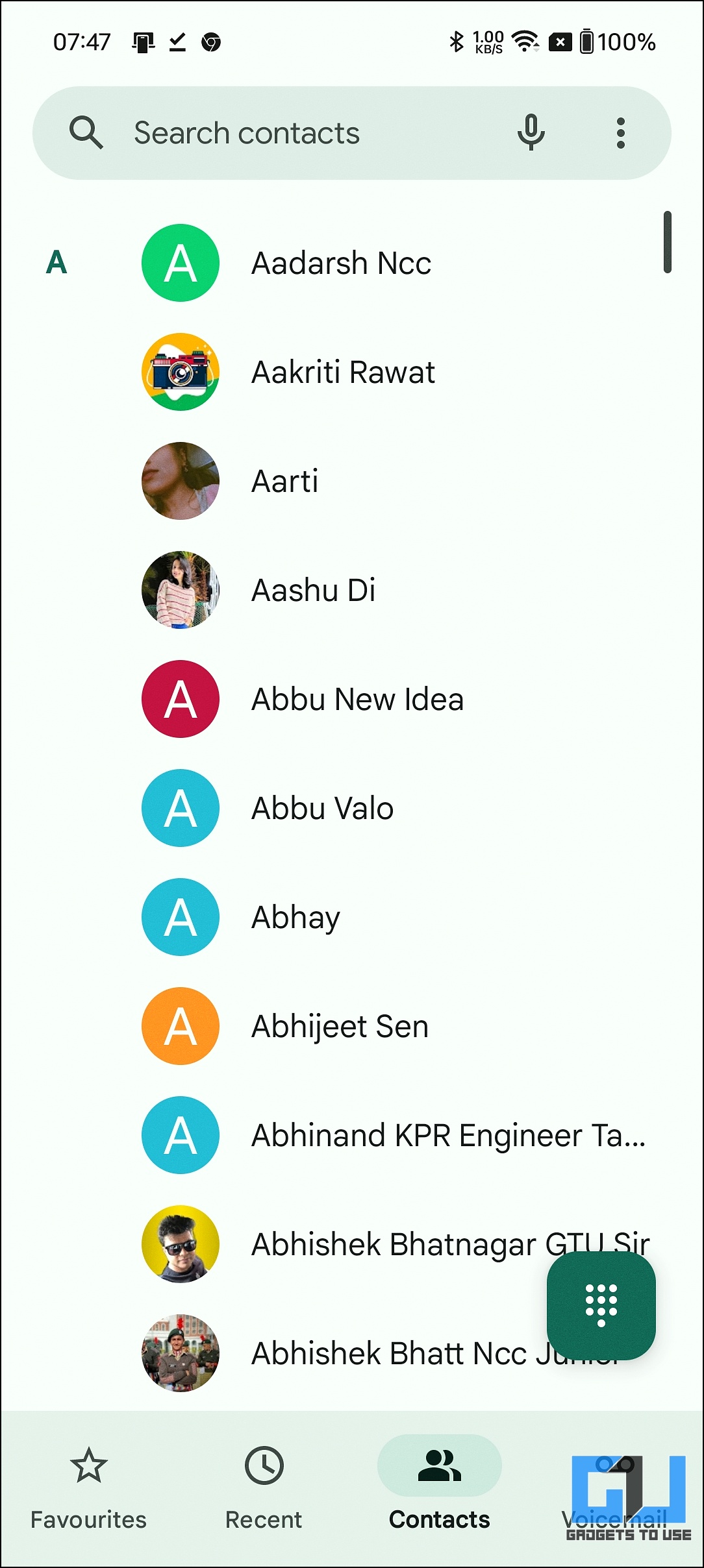The width and height of the screenshot is (704, 1568).
Task: Tap the Bluetooth status icon
Action: click(x=457, y=42)
